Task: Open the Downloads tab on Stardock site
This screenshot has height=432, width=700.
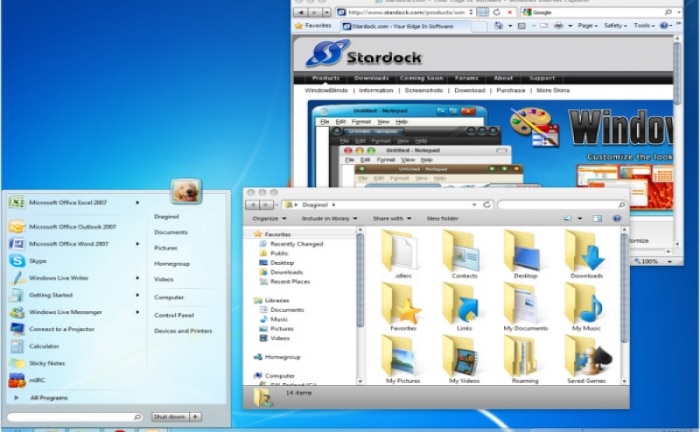Action: click(x=371, y=78)
